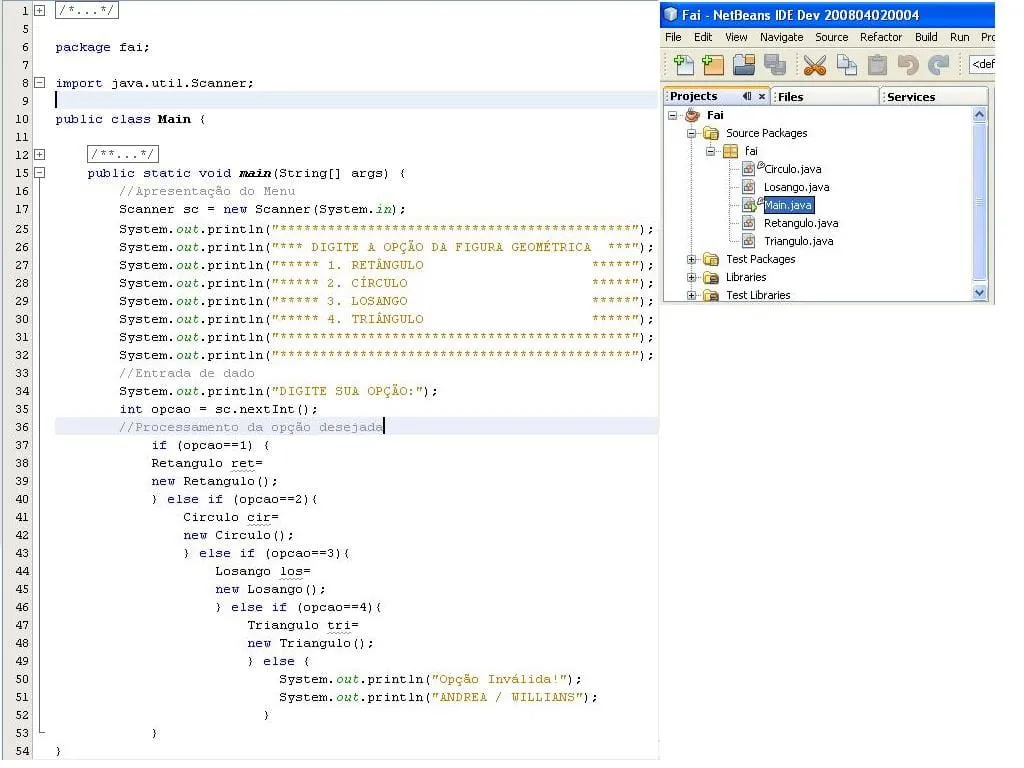Screen dimensions: 1024x768
Task: Click the Copy icon in toolbar
Action: click(x=847, y=65)
